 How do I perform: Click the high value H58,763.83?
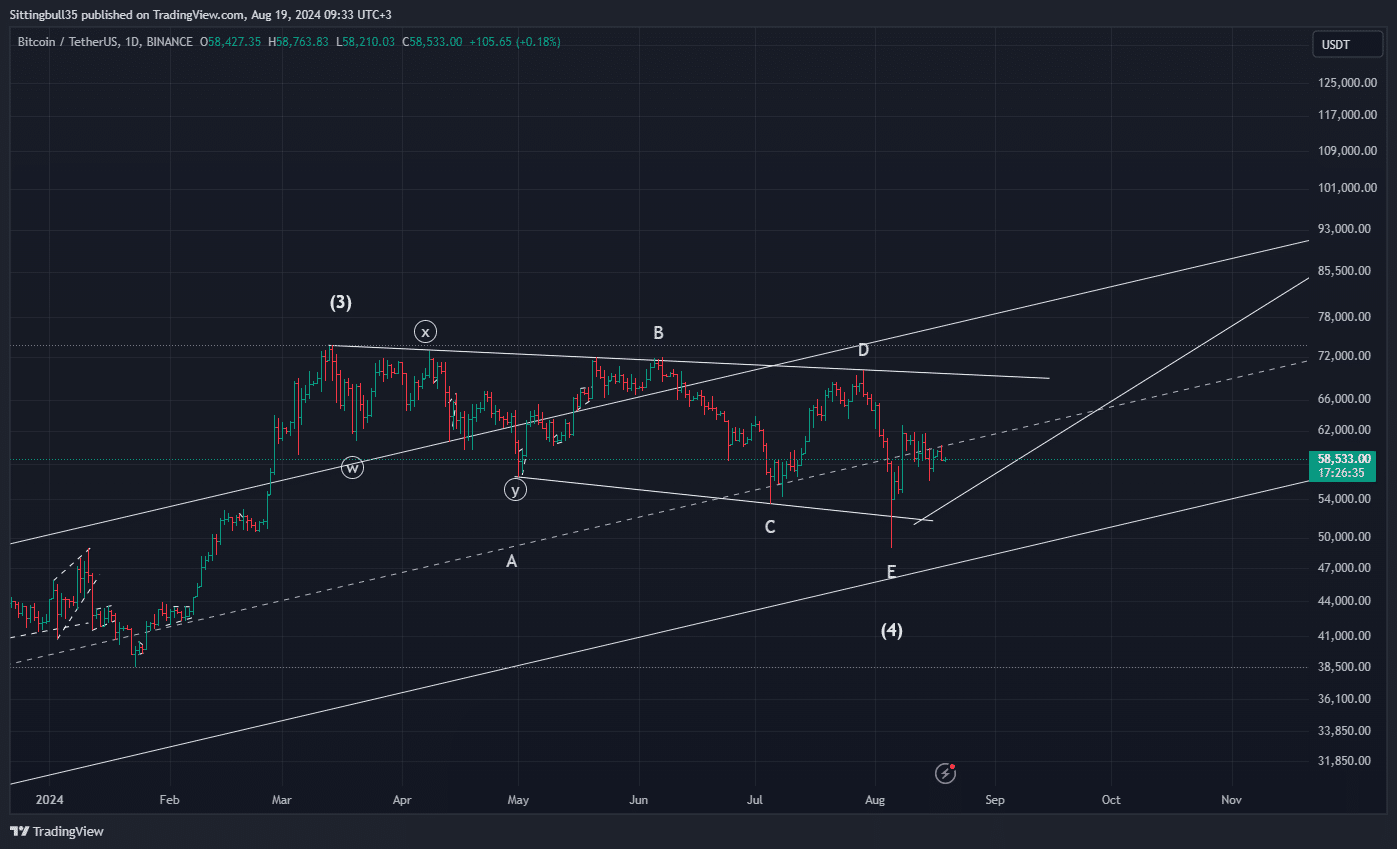[299, 42]
